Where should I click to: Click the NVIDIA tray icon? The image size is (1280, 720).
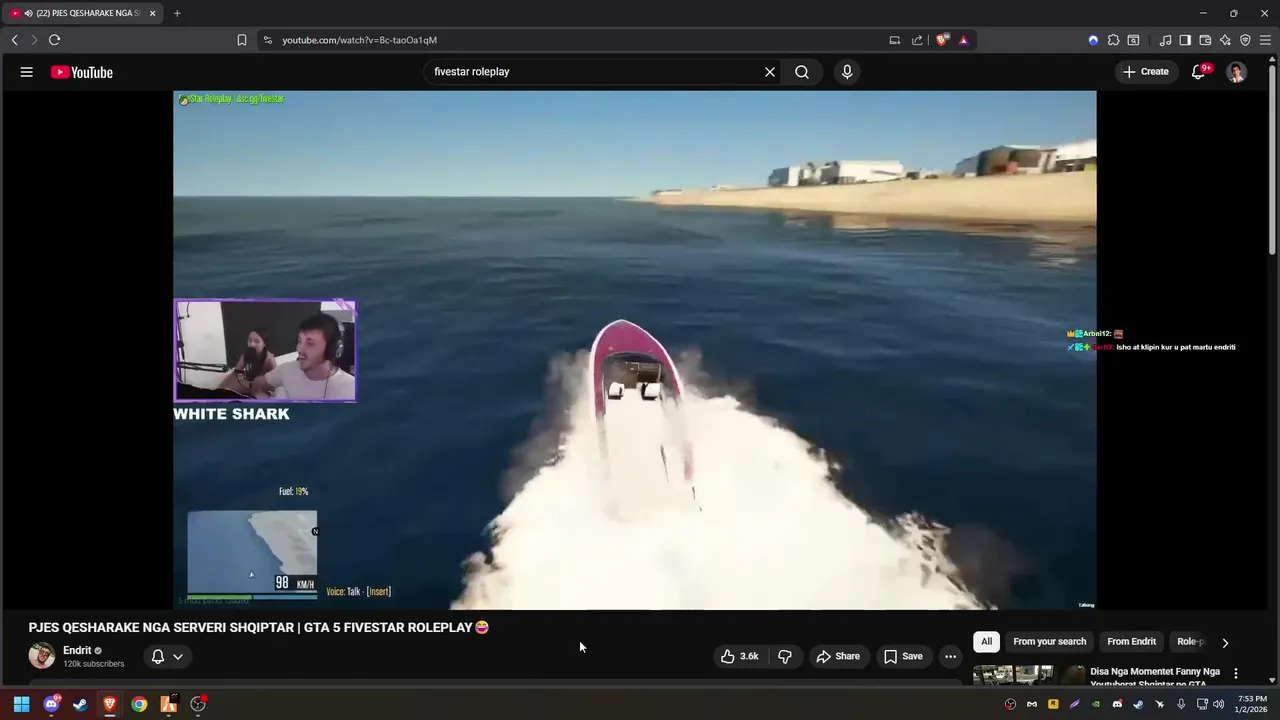1096,704
